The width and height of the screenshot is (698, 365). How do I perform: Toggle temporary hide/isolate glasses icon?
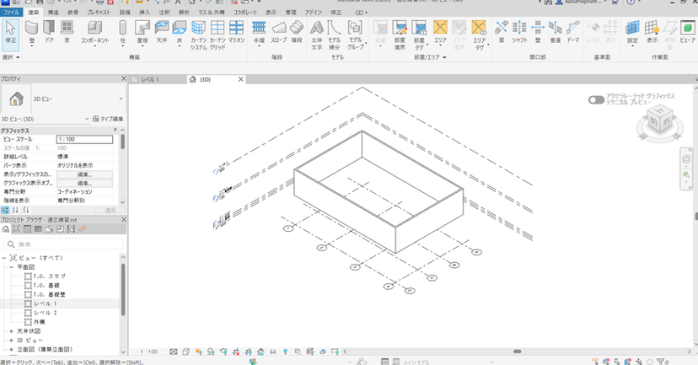click(273, 352)
